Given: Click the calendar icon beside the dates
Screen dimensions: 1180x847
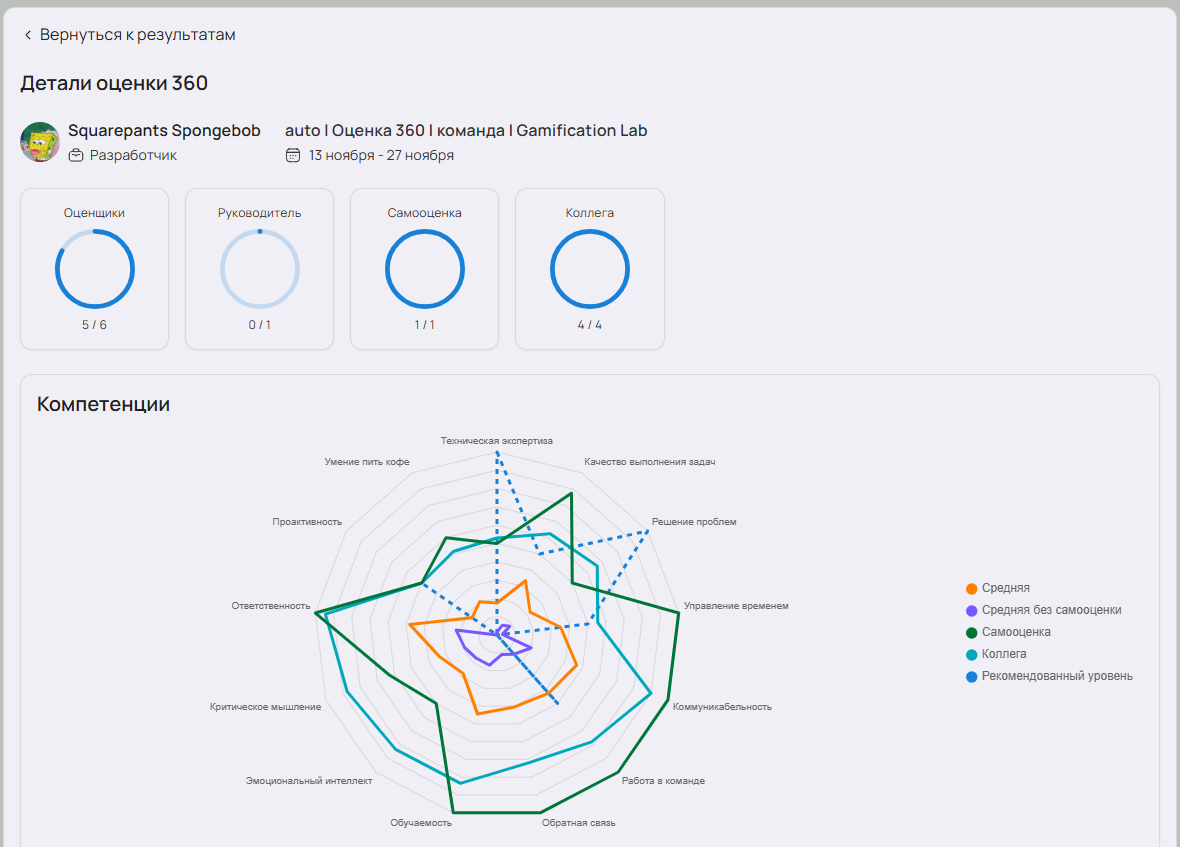Looking at the screenshot, I should point(293,155).
